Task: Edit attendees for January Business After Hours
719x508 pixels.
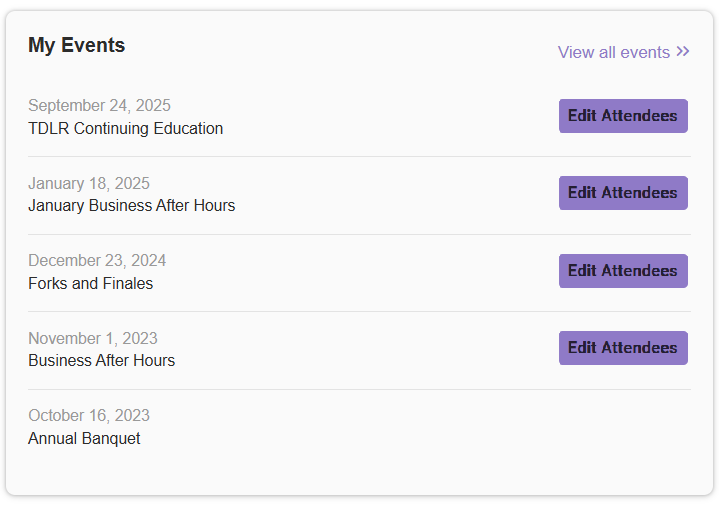Action: point(623,193)
